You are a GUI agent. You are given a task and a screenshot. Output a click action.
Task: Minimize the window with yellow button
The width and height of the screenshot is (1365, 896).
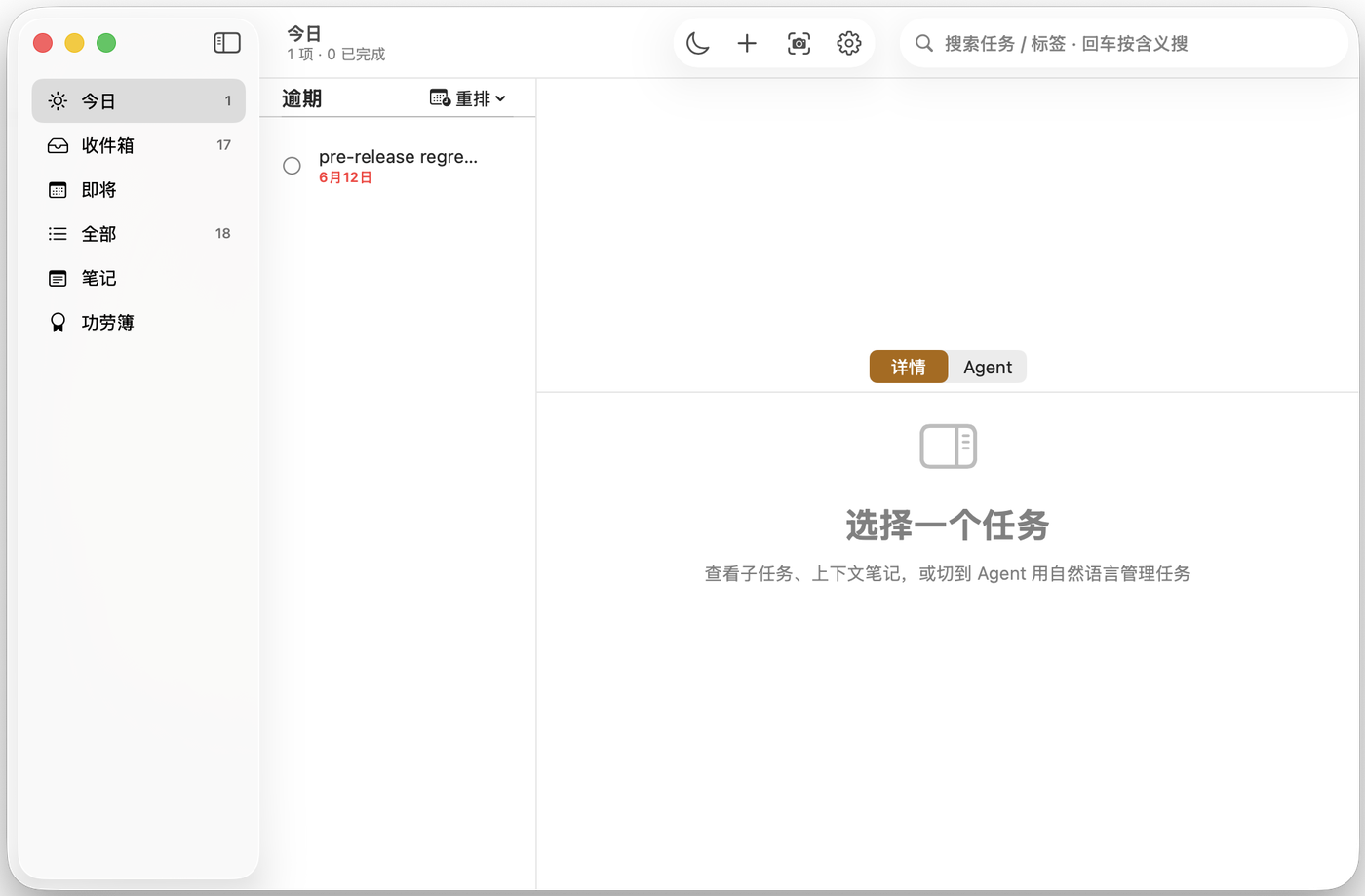75,43
